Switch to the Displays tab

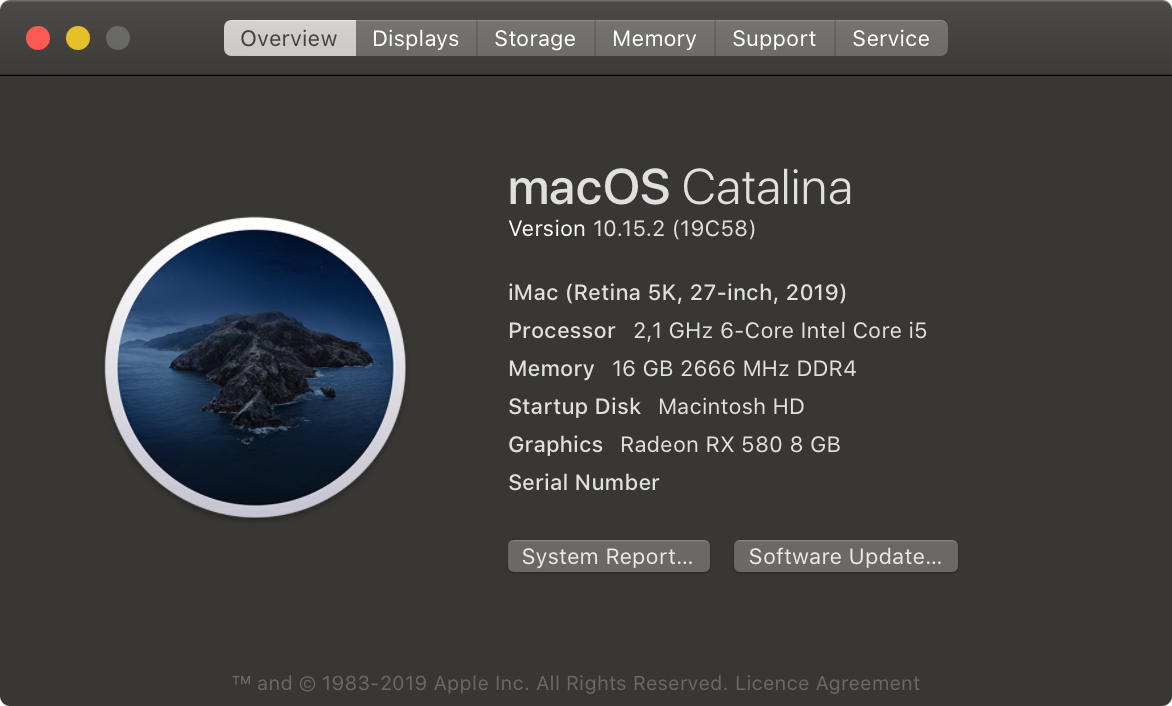(416, 38)
